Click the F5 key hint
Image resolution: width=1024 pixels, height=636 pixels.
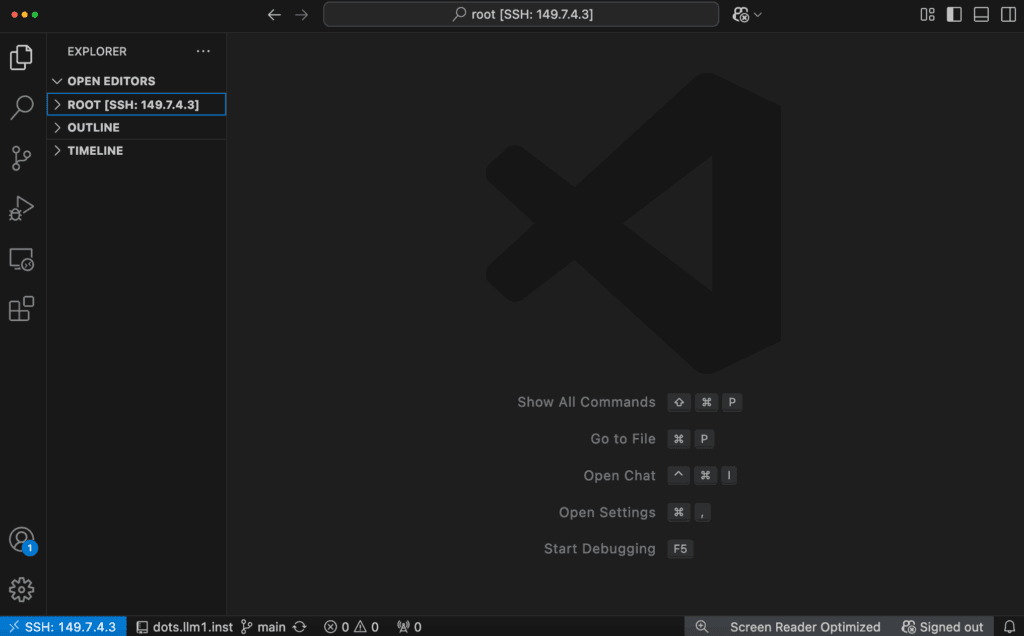[x=680, y=549]
